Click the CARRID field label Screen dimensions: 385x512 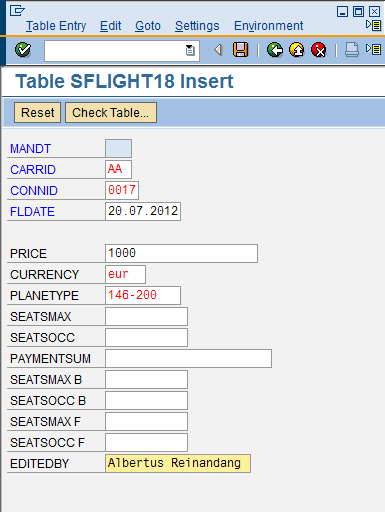(x=33, y=170)
